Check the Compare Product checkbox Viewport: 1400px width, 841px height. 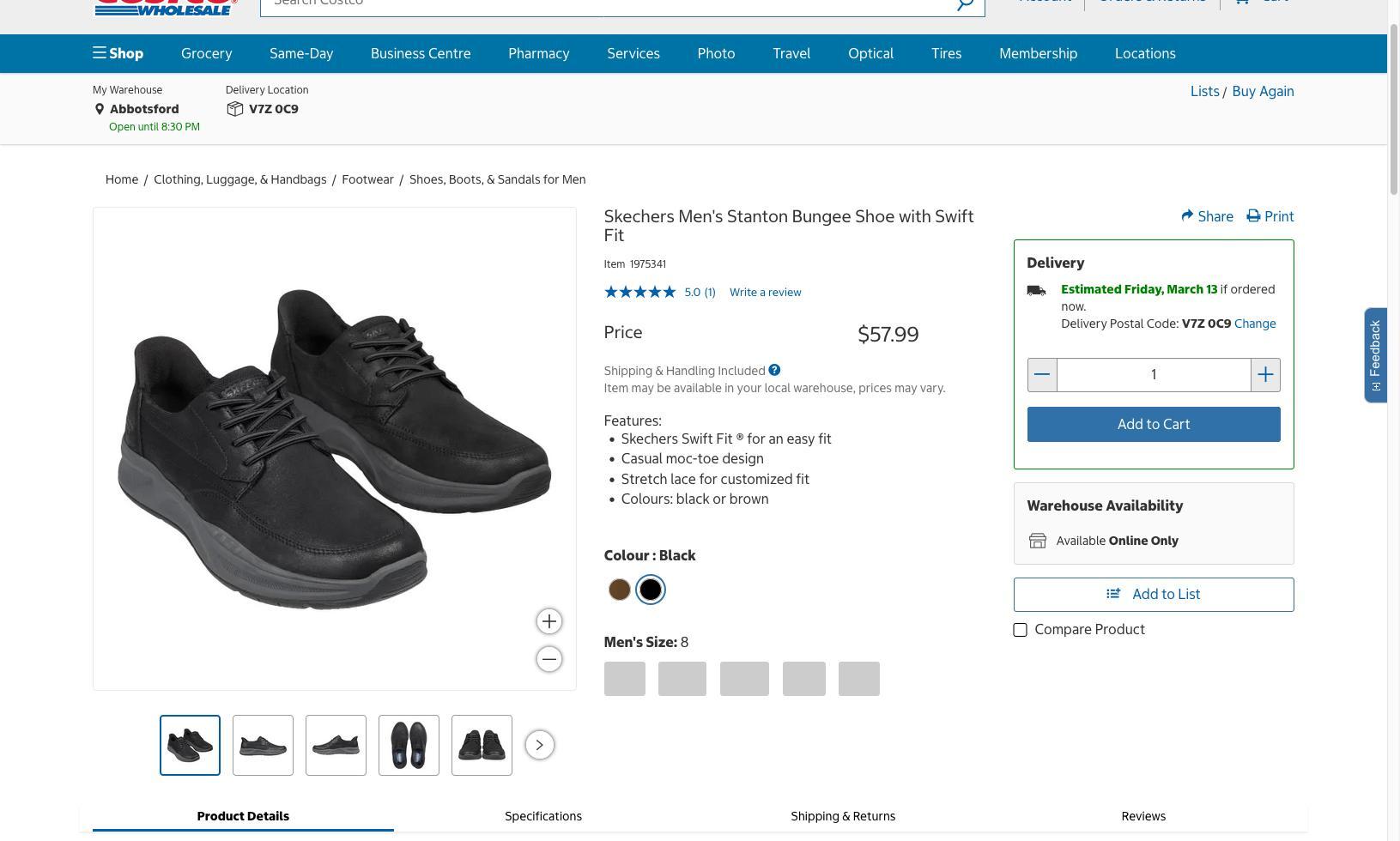pos(1020,630)
